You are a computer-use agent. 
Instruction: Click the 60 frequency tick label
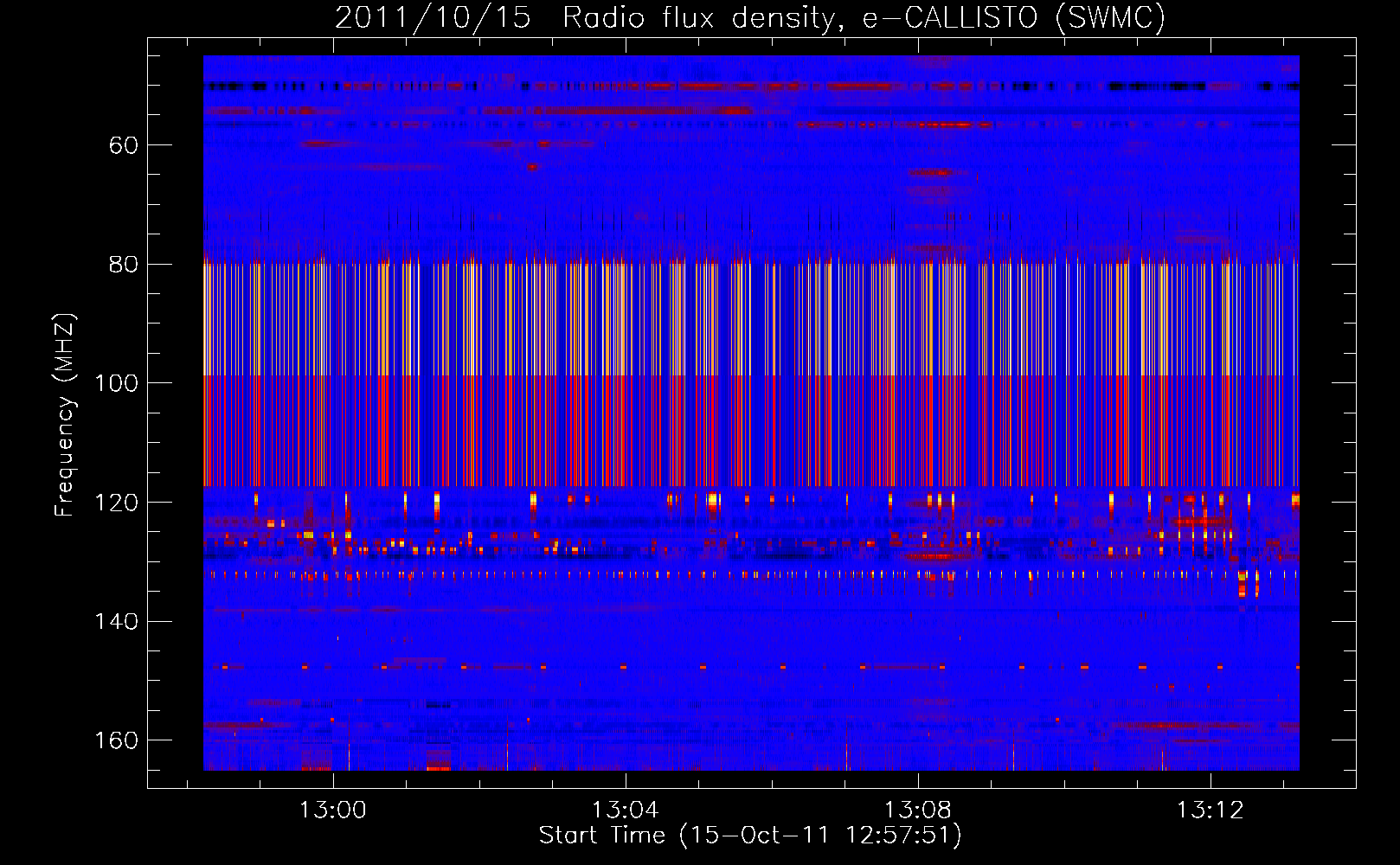tap(124, 145)
